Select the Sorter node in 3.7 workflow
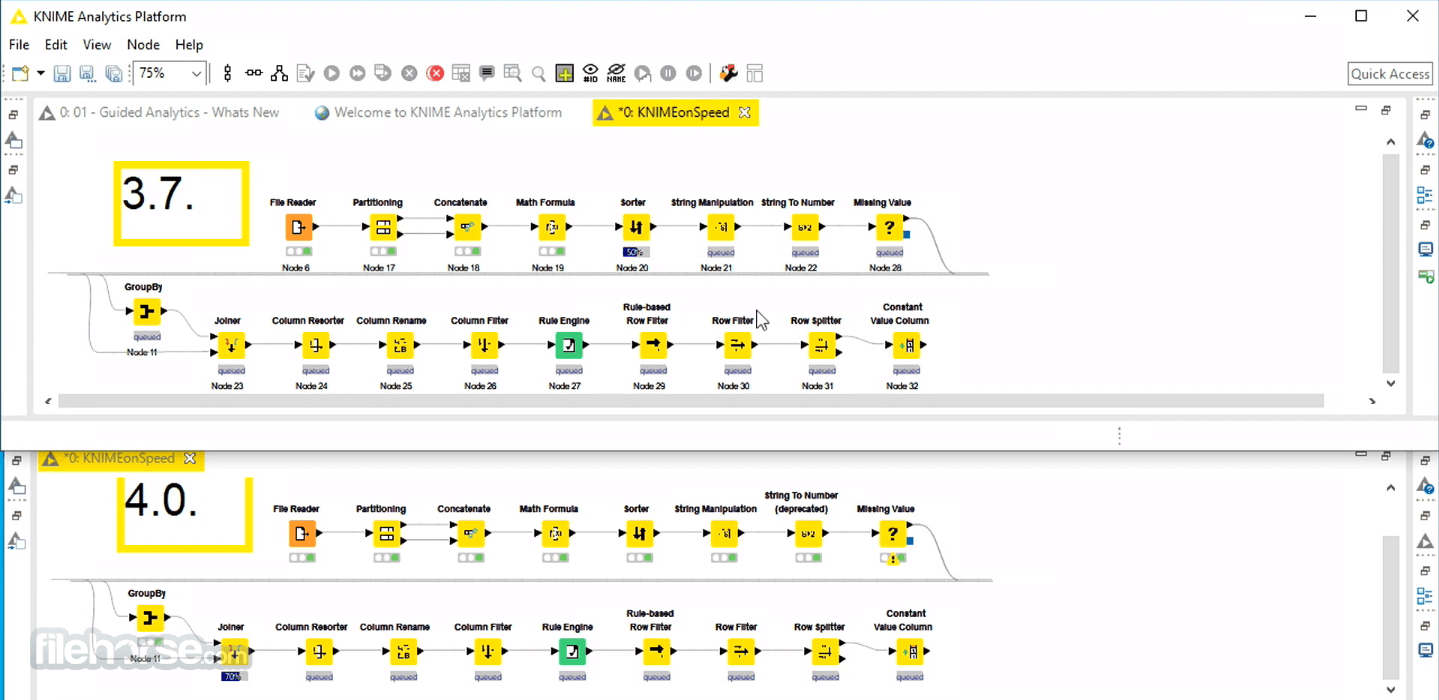1439x700 pixels. [x=636, y=227]
